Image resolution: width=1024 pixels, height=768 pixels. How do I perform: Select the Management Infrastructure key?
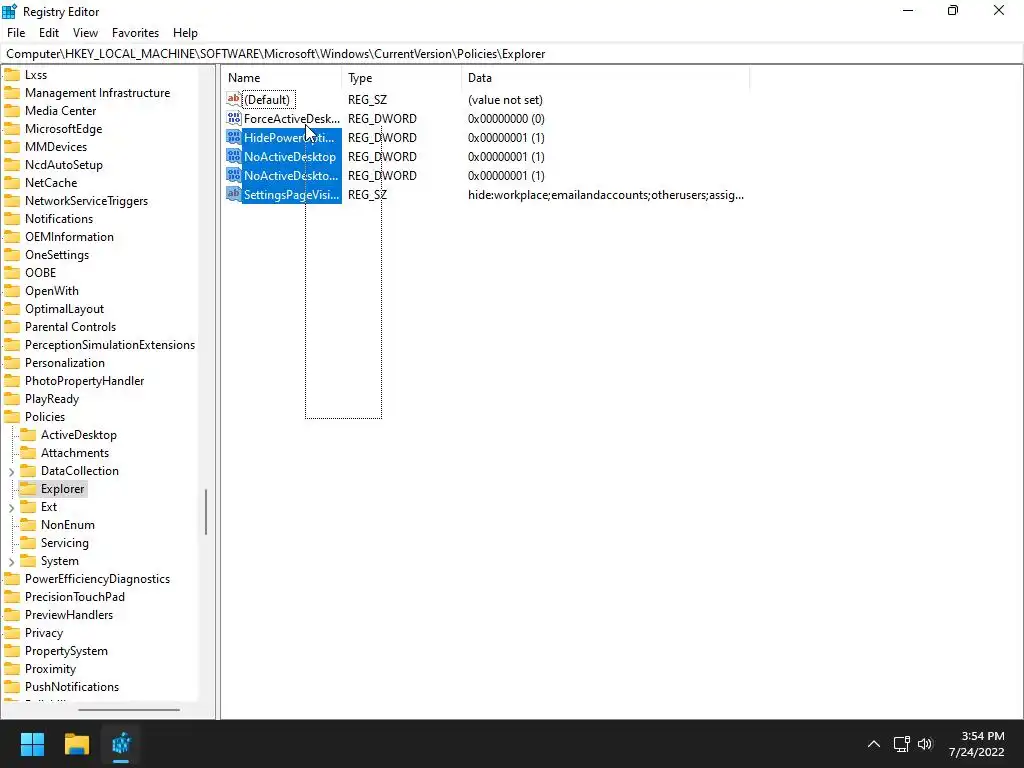click(97, 93)
